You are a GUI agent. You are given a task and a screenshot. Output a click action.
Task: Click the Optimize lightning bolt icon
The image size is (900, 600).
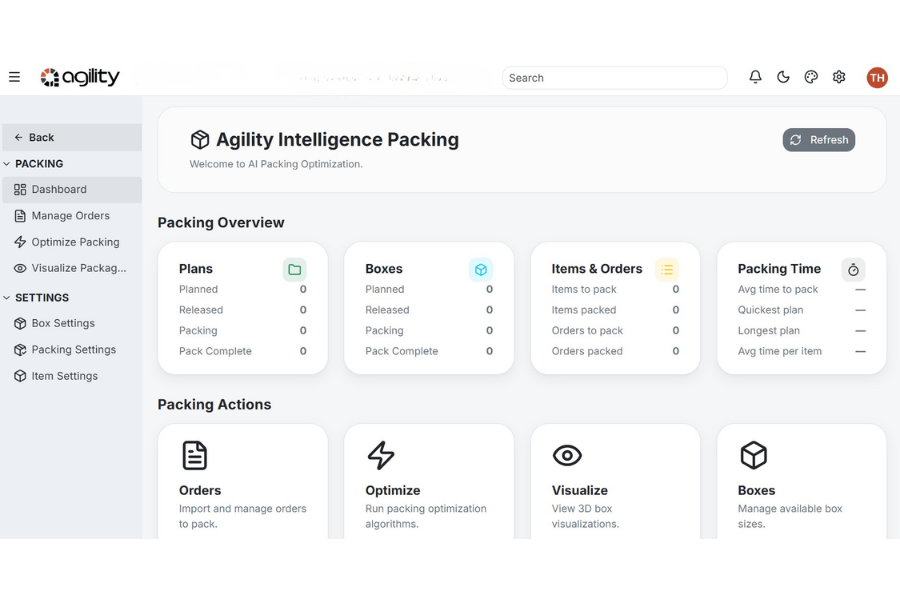click(x=381, y=456)
